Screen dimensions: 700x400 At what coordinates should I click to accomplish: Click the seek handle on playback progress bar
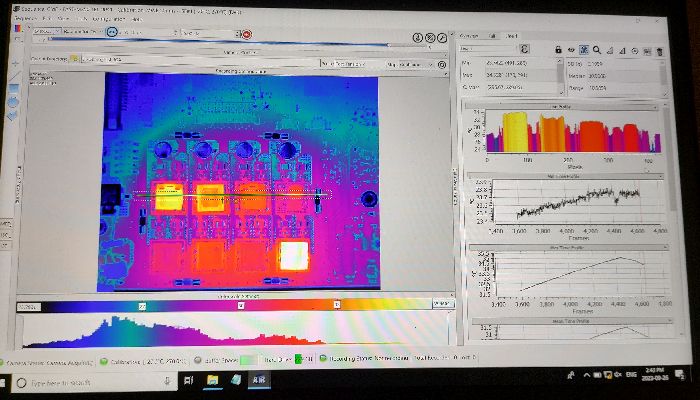[x=388, y=45]
